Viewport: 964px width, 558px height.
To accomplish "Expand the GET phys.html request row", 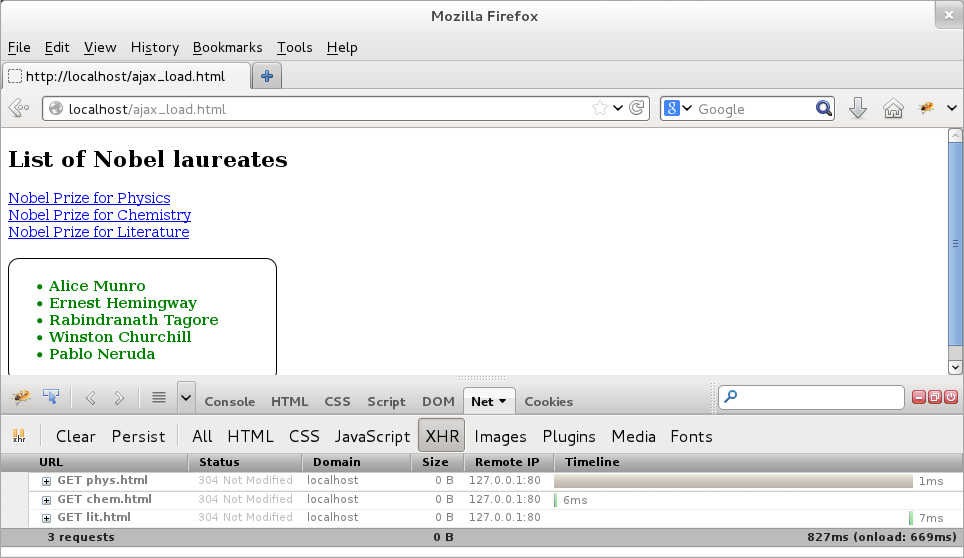I will [46, 481].
